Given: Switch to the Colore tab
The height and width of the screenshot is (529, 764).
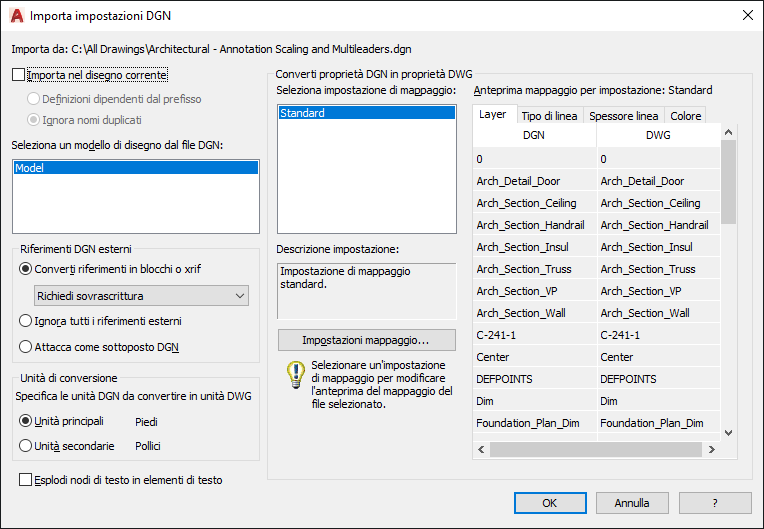Looking at the screenshot, I should point(685,116).
